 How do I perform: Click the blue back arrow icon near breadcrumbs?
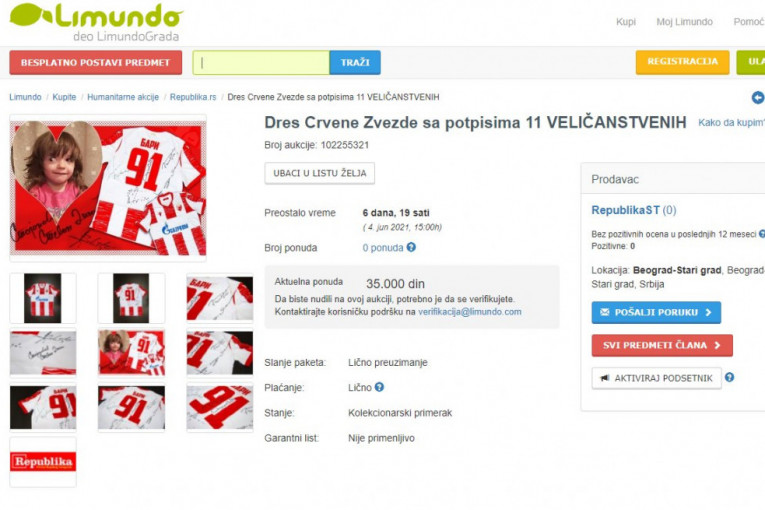pos(758,98)
